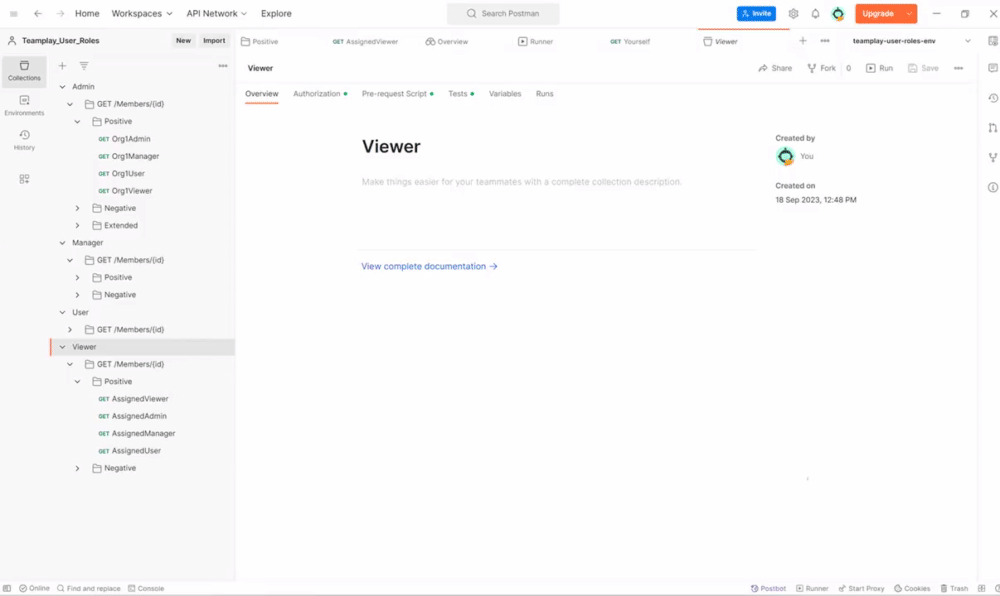This screenshot has height=596, width=1000.
Task: Open the teamplay-user-roles-env environment dropdown
Action: point(912,41)
